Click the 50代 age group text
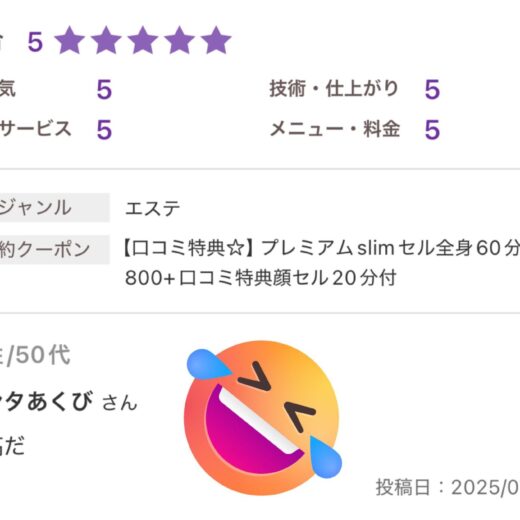Viewport: 520px width, 520px height. click(43, 355)
